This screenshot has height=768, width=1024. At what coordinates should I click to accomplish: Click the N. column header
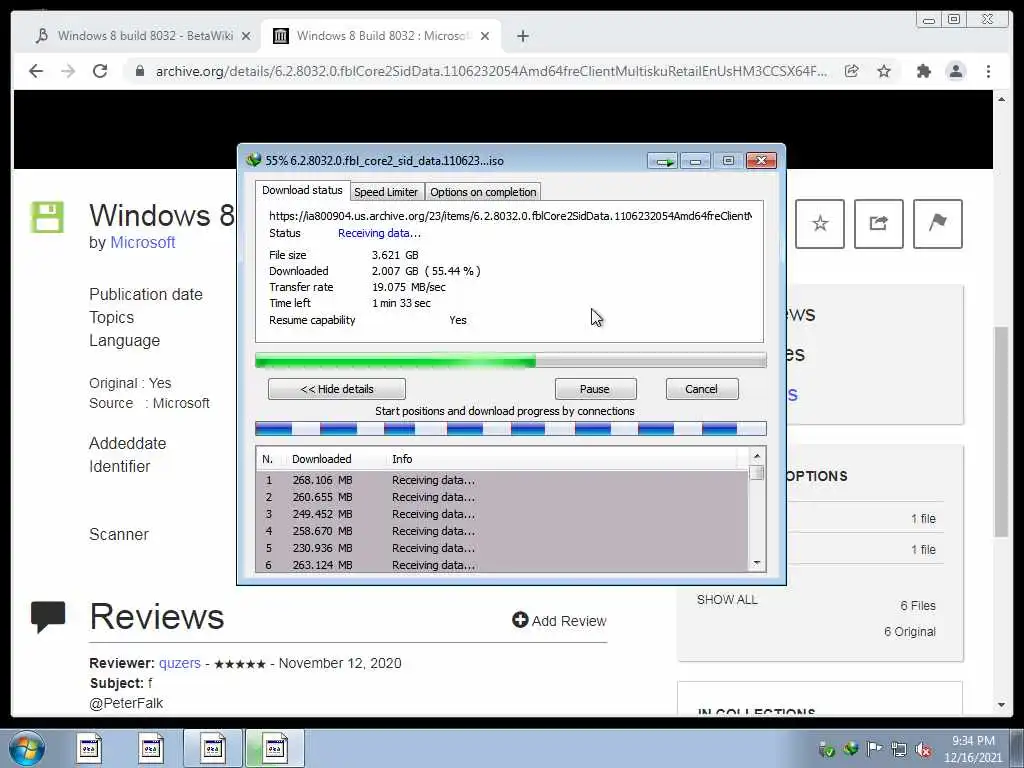coord(271,459)
